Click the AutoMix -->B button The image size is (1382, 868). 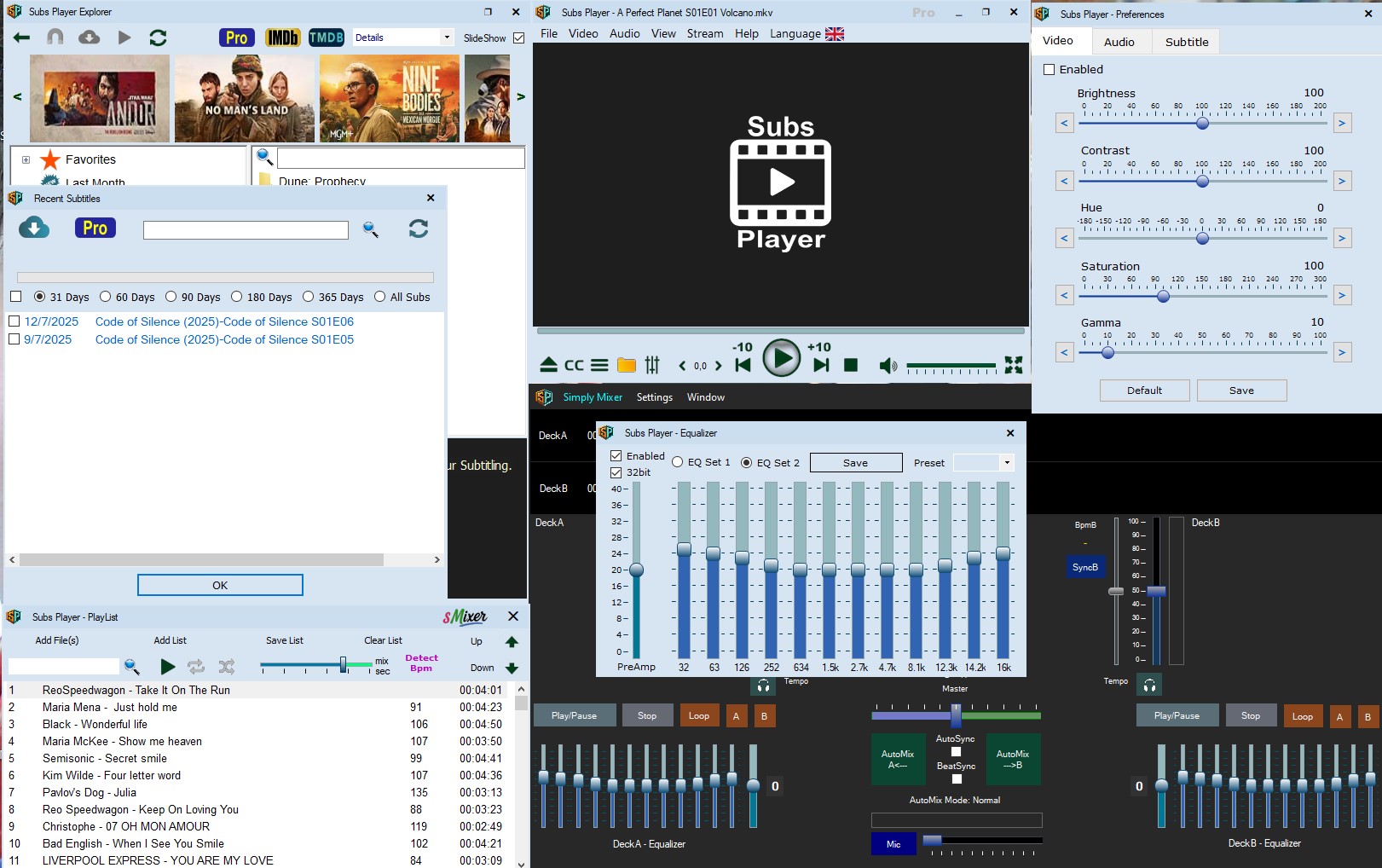(x=1012, y=759)
